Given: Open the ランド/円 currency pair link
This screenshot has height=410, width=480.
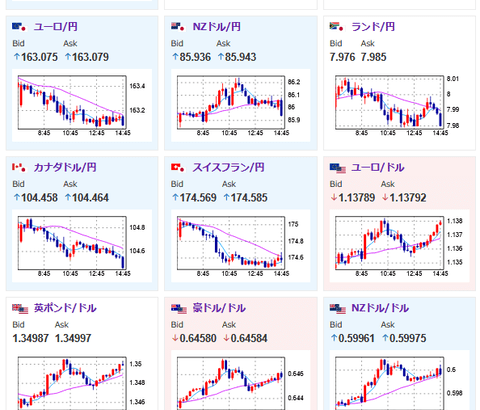Looking at the screenshot, I should click(373, 27).
